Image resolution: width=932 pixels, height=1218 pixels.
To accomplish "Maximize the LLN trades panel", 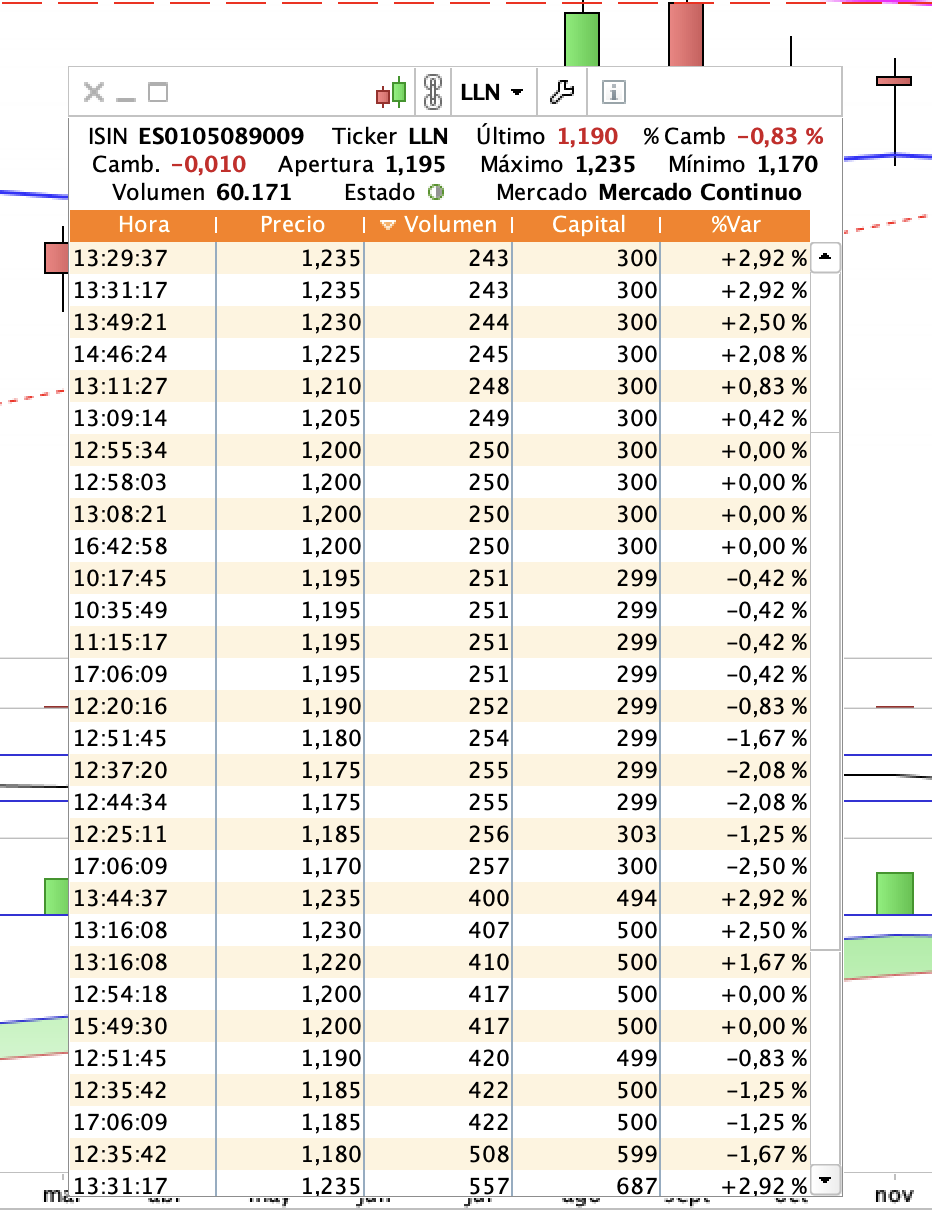I will pyautogui.click(x=157, y=93).
